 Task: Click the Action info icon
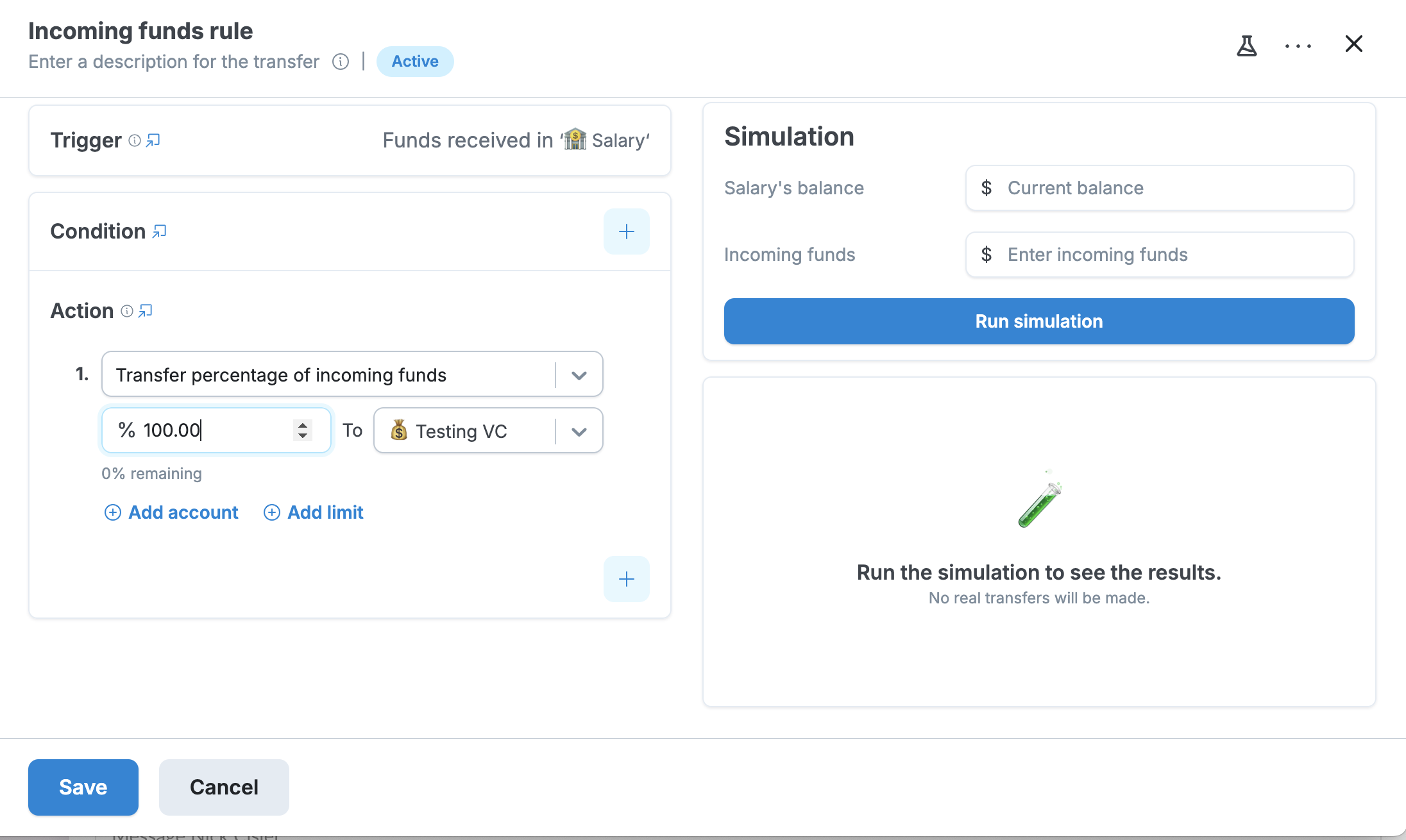point(127,311)
